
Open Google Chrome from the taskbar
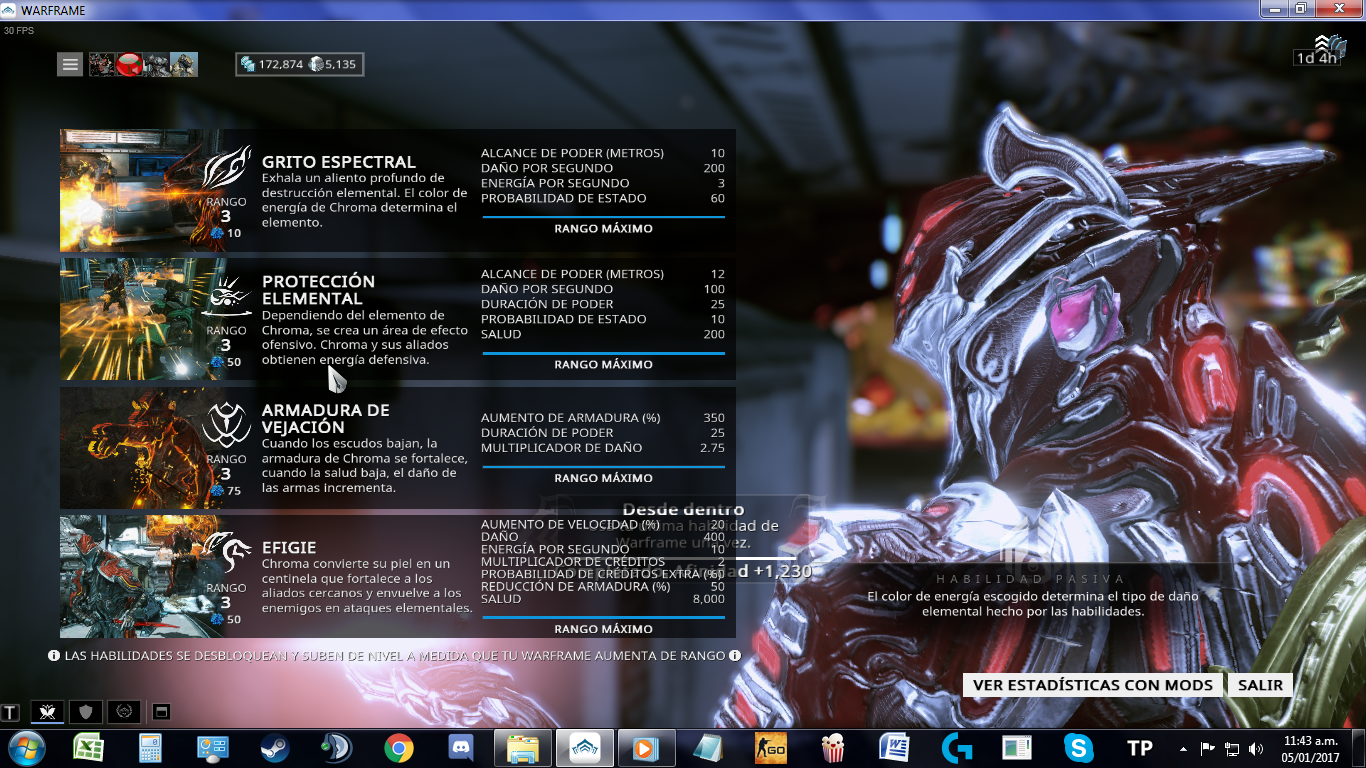click(x=398, y=748)
